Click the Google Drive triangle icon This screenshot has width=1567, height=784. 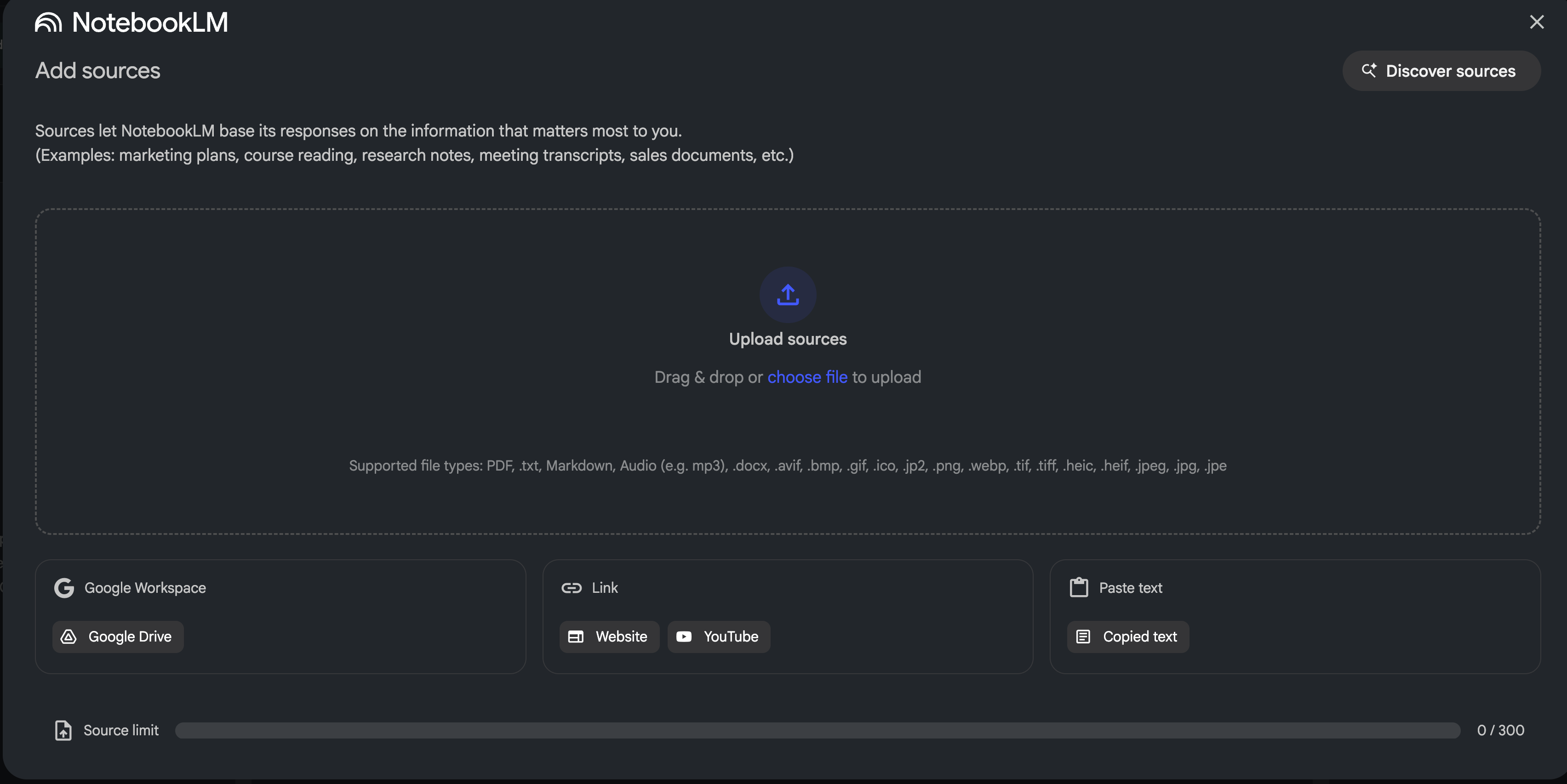[x=69, y=636]
